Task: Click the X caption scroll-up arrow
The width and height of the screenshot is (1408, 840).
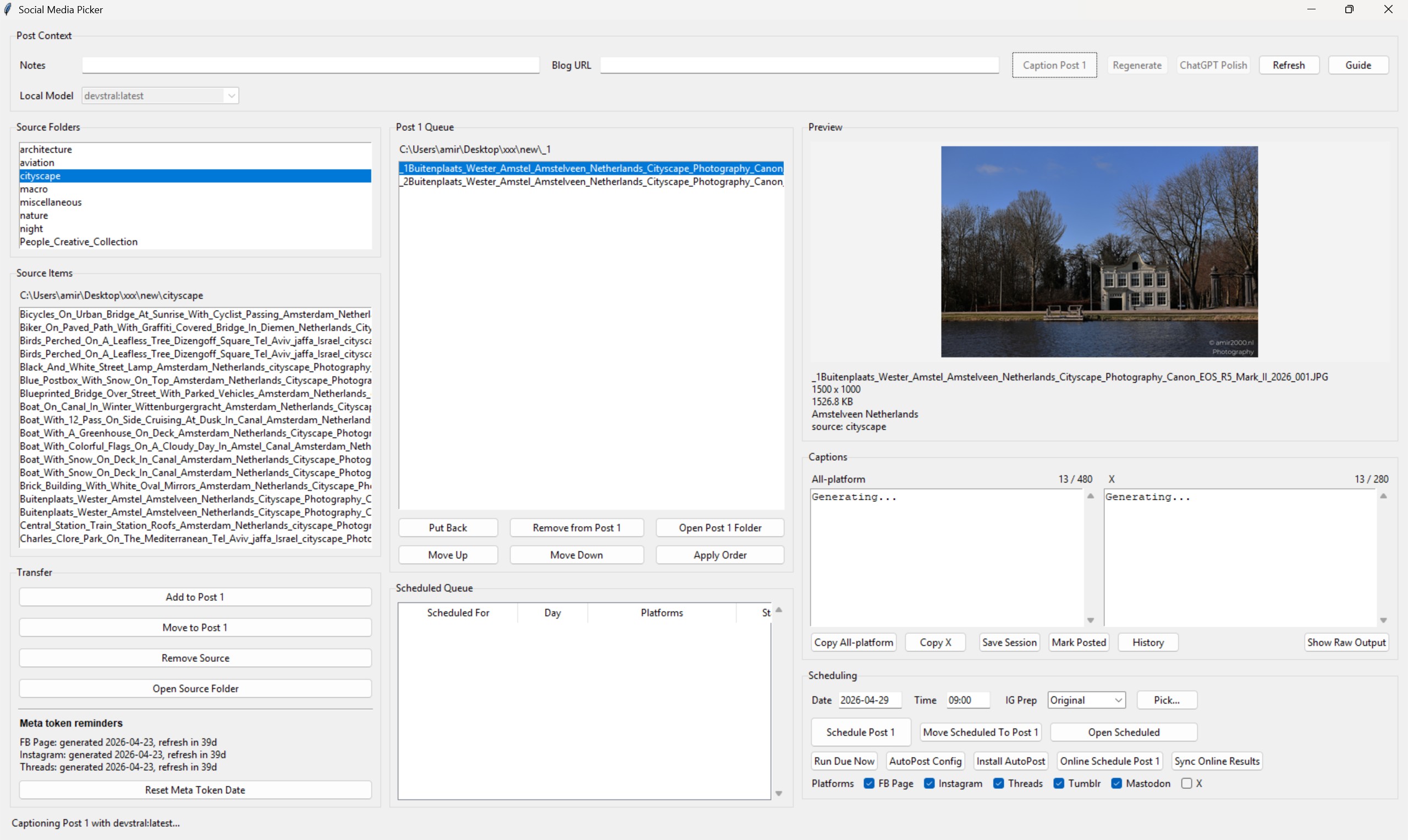Action: 1383,496
